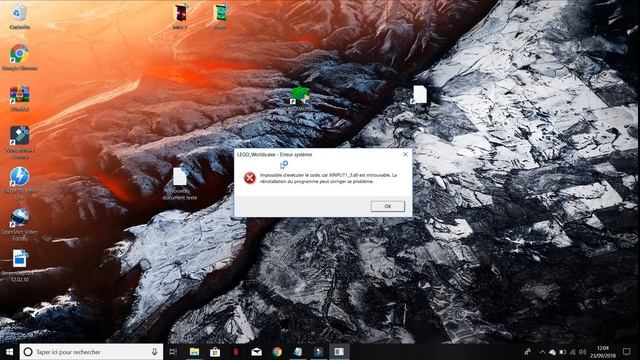This screenshot has height=360, width=640.
Task: Open Netflix from the taskbar
Action: 236,351
